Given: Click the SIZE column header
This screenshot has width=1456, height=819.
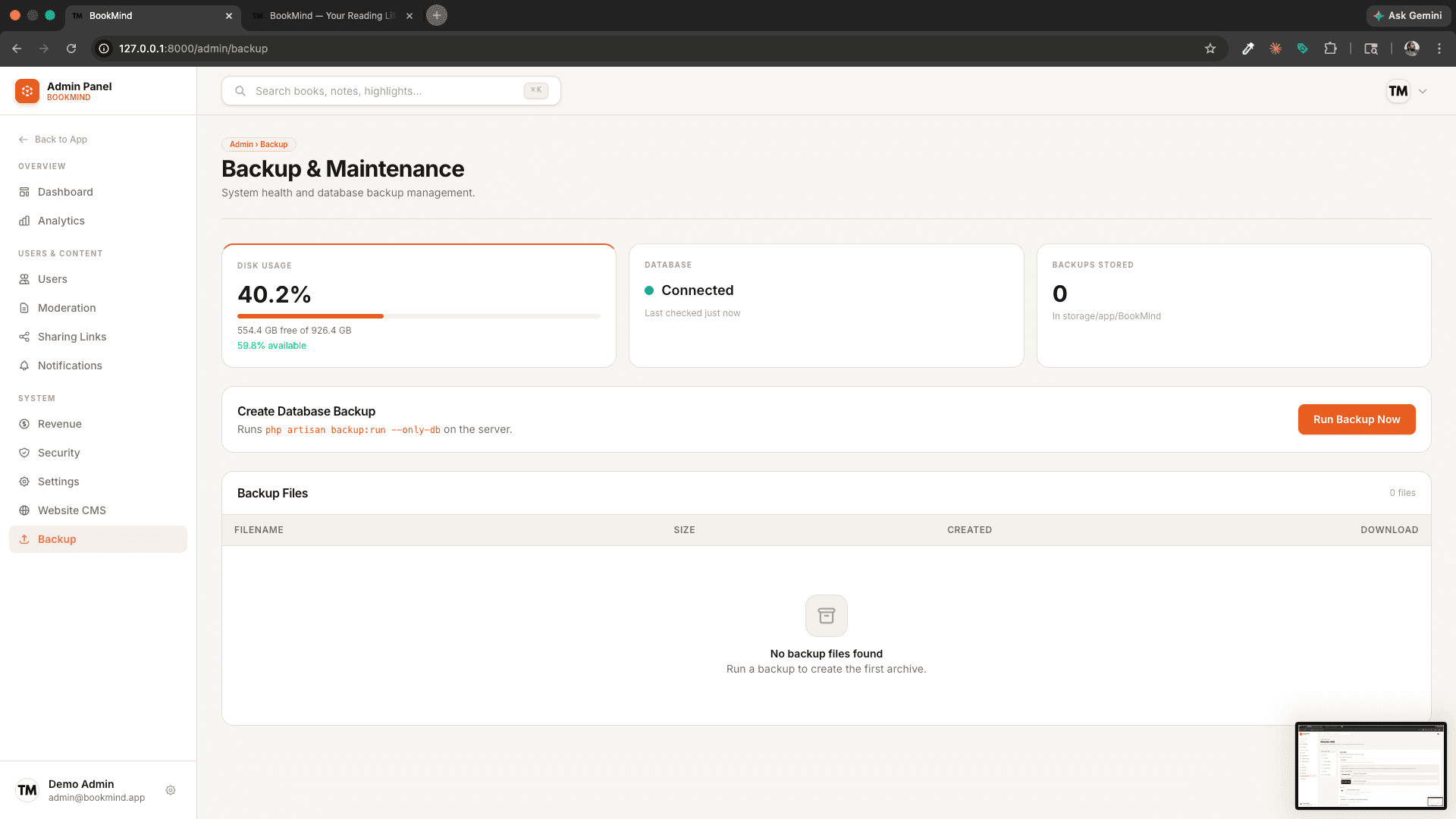Looking at the screenshot, I should pos(684,530).
